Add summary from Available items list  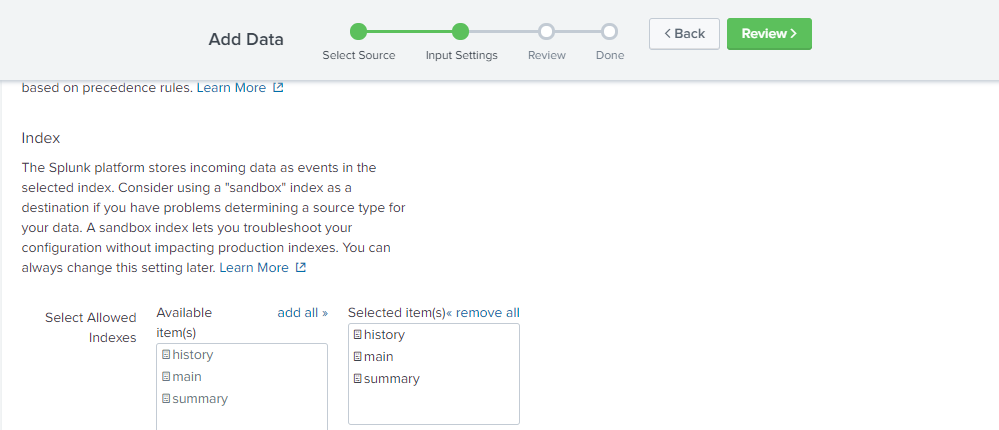point(200,399)
